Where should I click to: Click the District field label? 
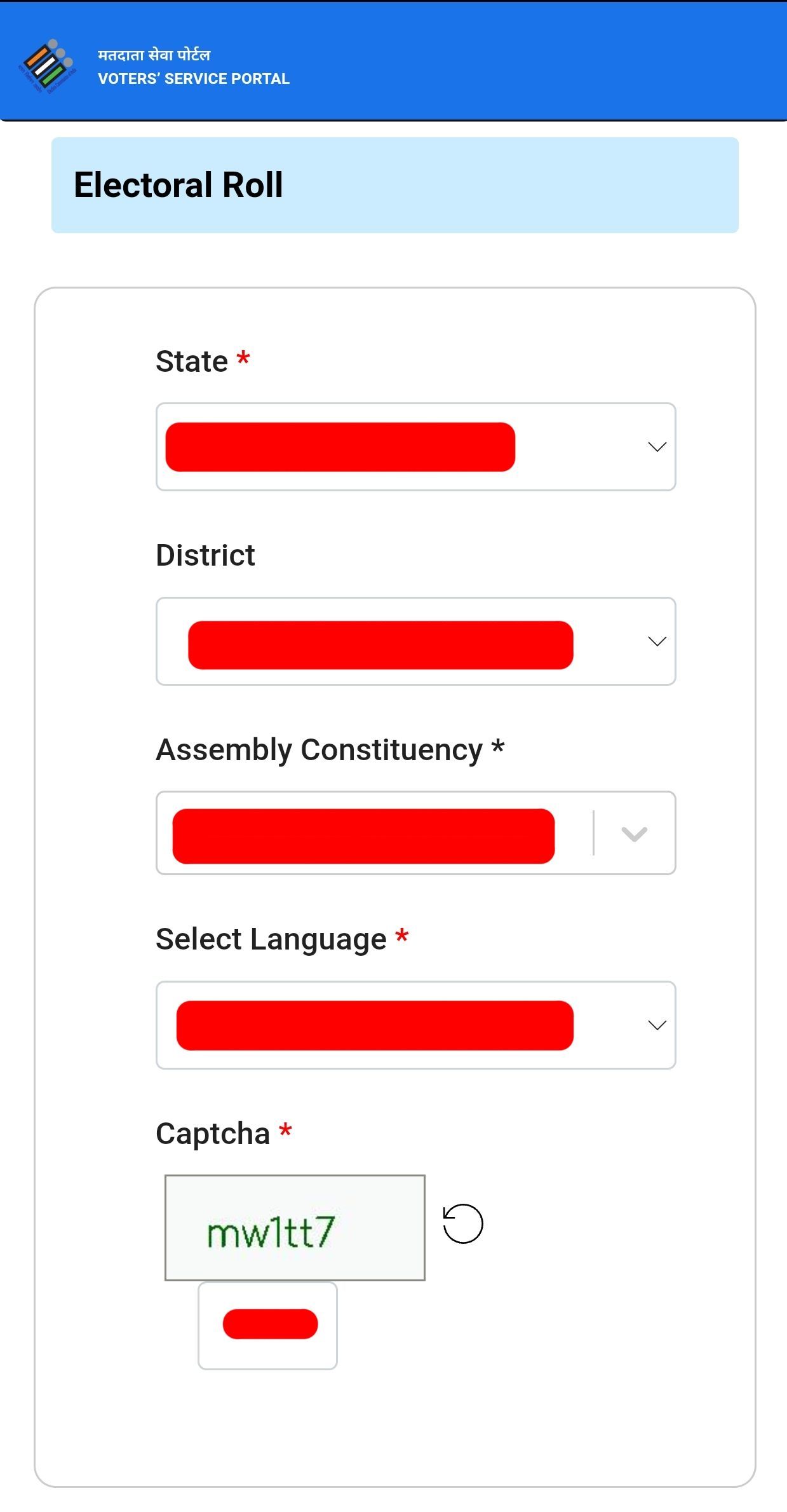pos(206,555)
